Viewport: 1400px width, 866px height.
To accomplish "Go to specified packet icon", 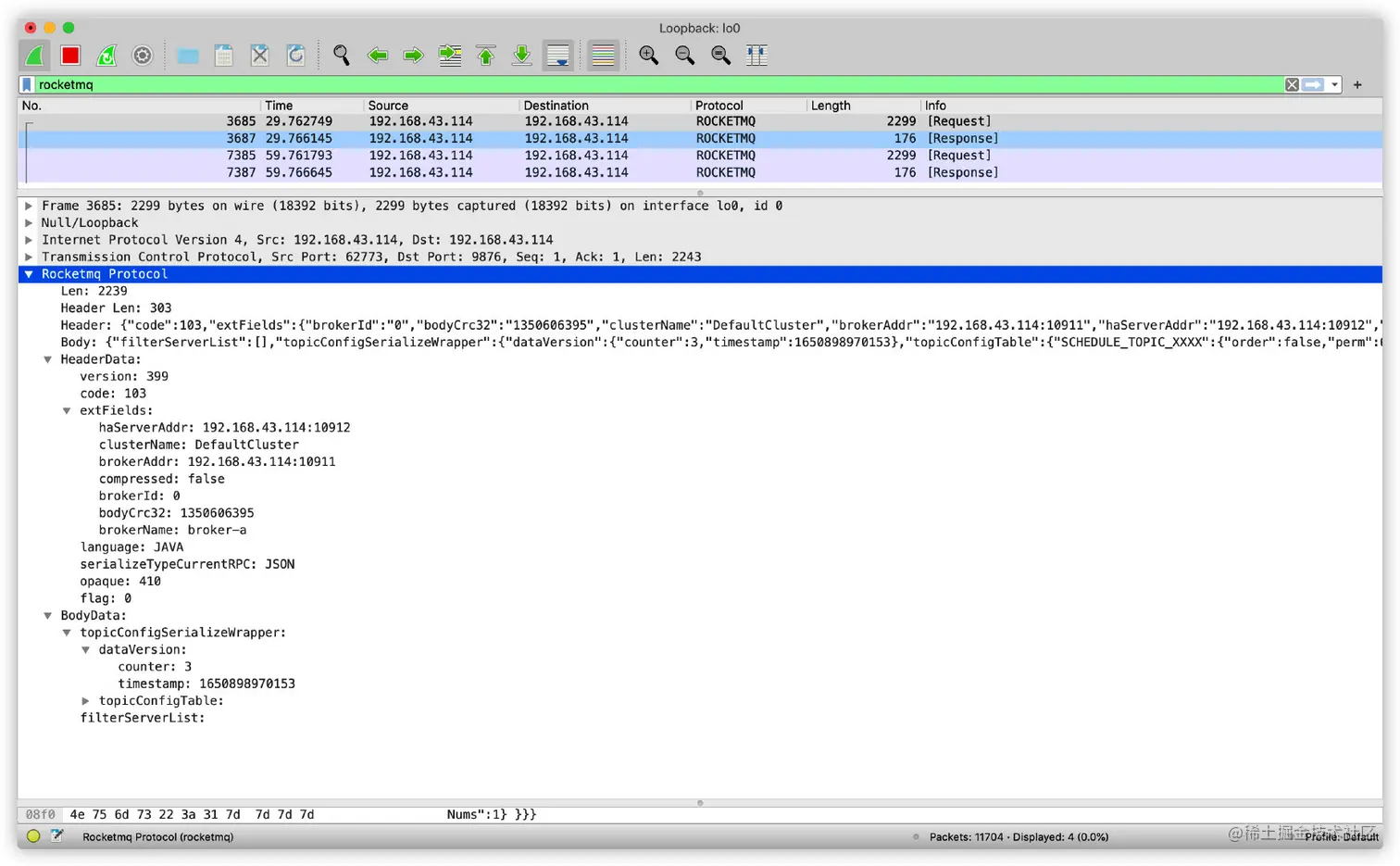I will point(450,56).
